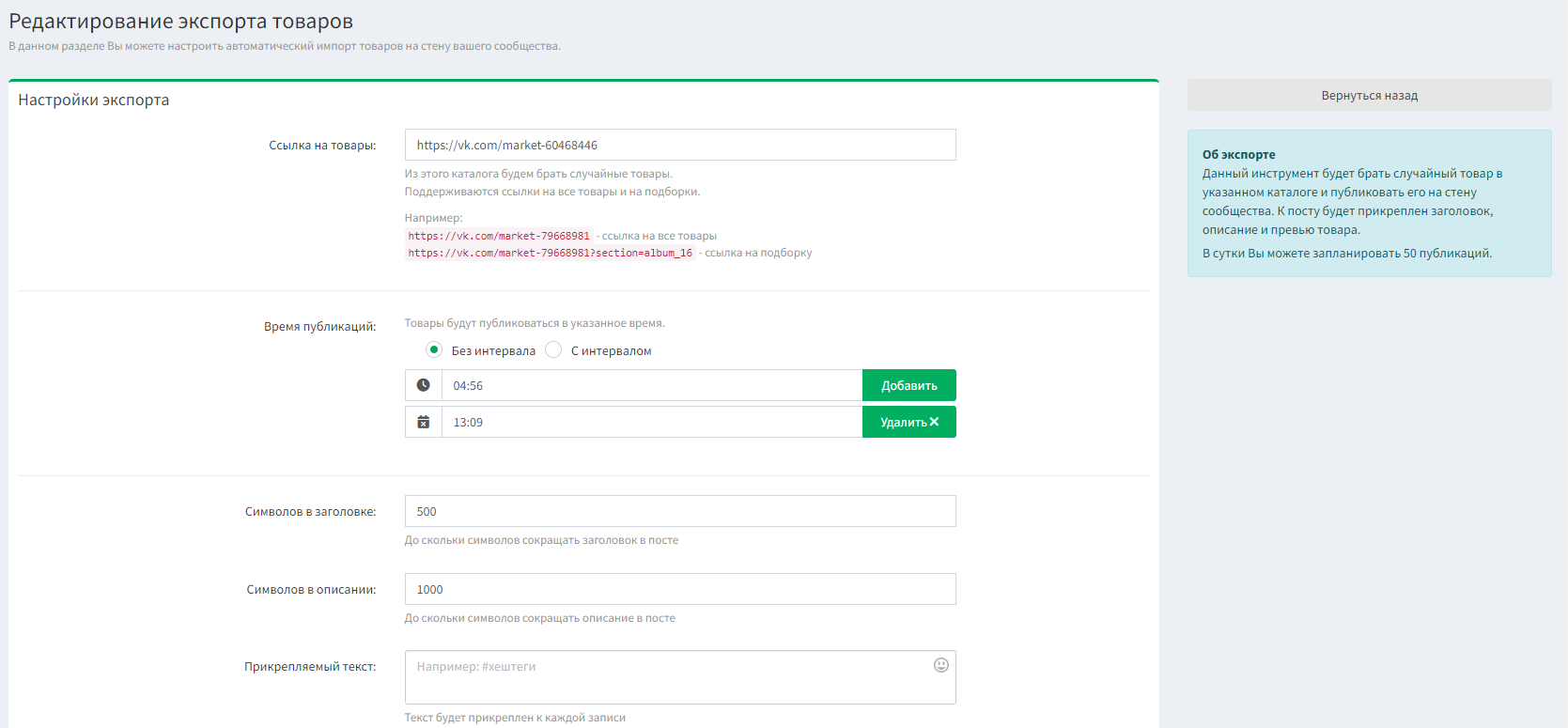This screenshot has height=728, width=1568.
Task: Edit the 'Символов в заголовке' field with 500
Action: pos(679,511)
